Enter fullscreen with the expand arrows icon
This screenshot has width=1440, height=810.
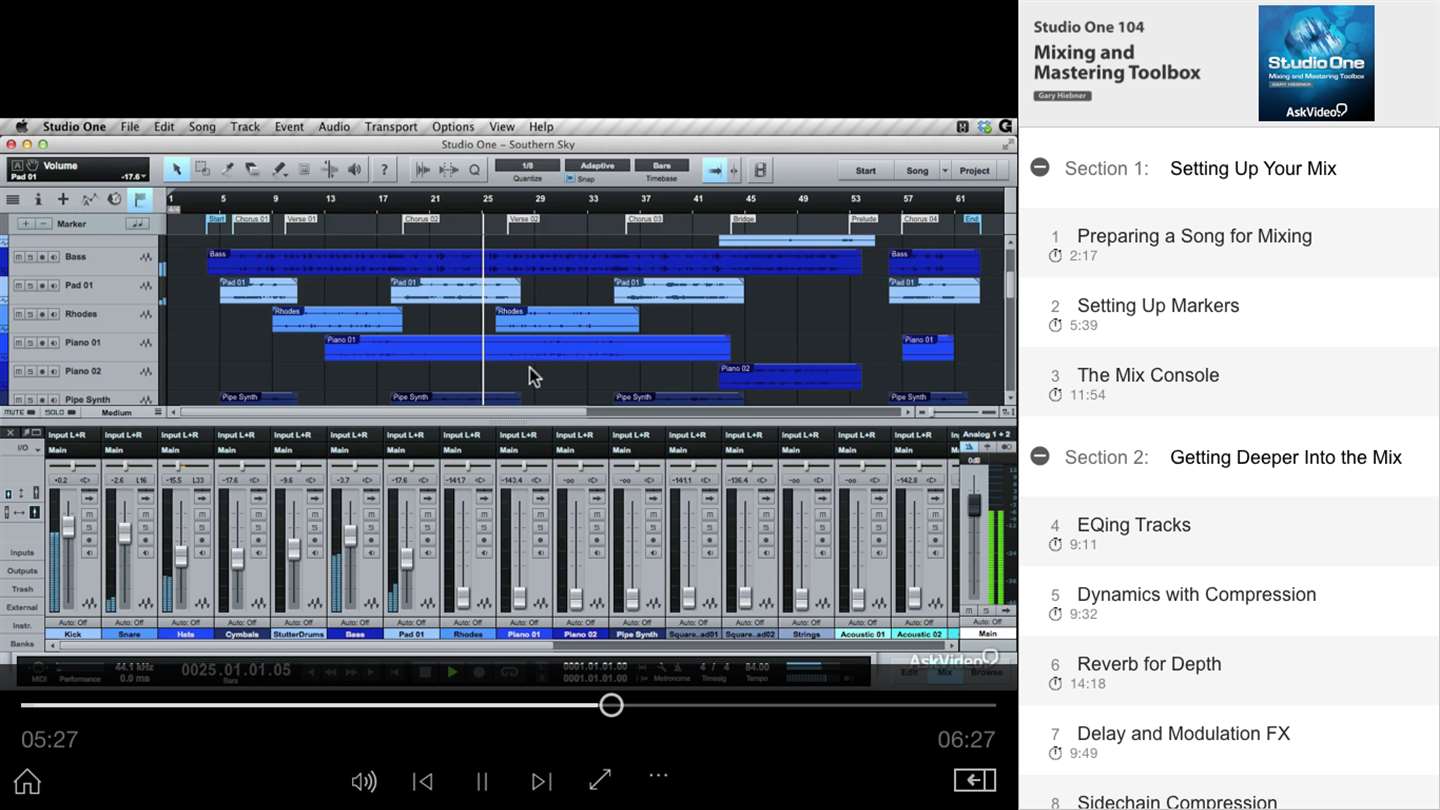(x=600, y=780)
